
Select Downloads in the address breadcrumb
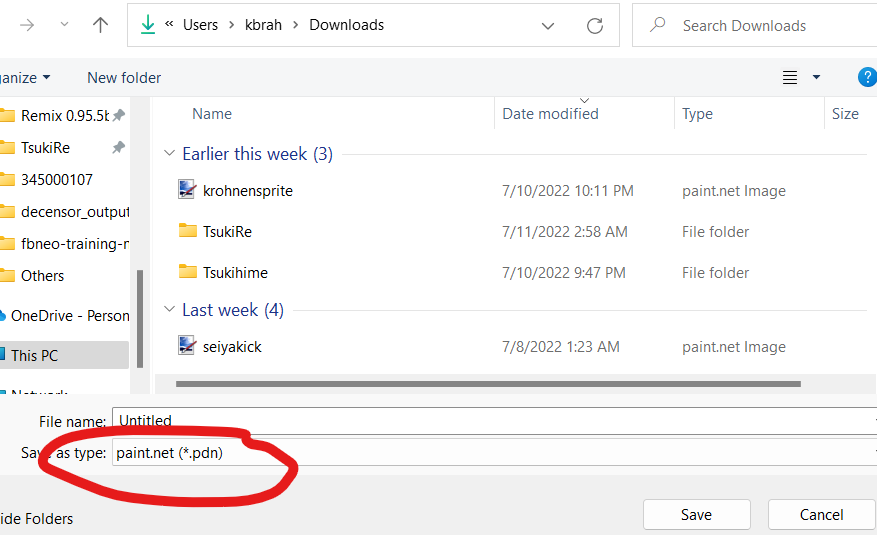pos(346,25)
